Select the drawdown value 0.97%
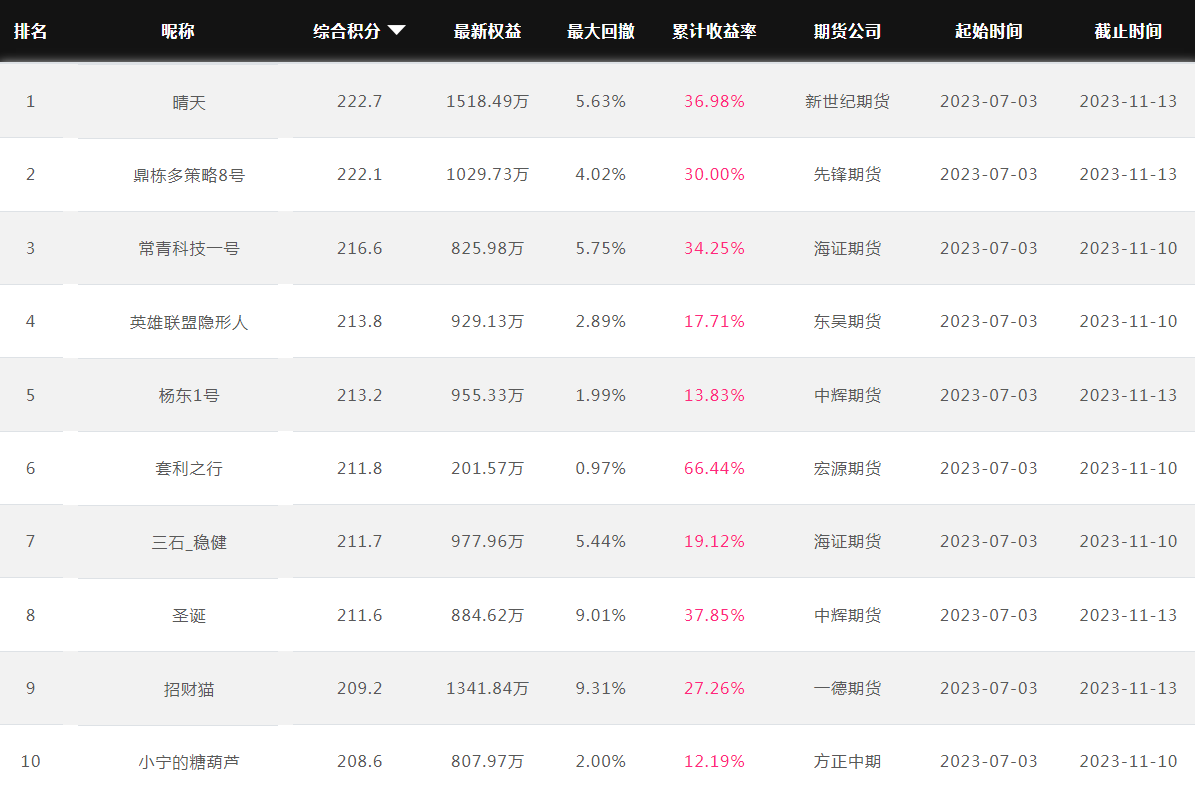Image resolution: width=1195 pixels, height=793 pixels. [601, 468]
